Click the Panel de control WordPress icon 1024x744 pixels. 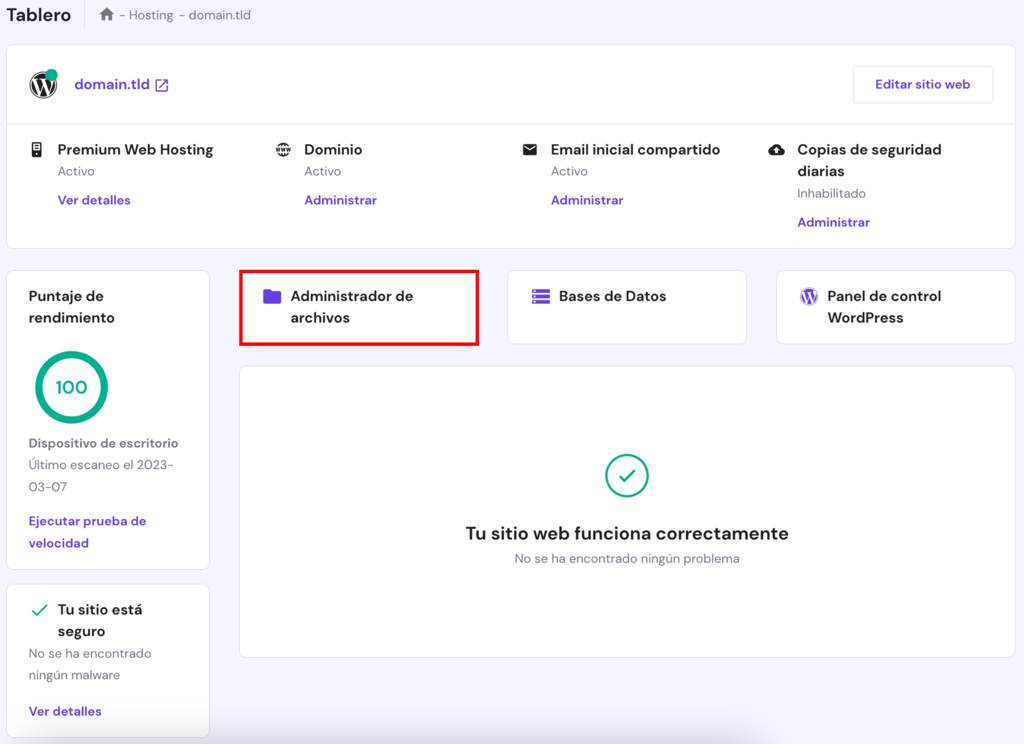(x=808, y=296)
